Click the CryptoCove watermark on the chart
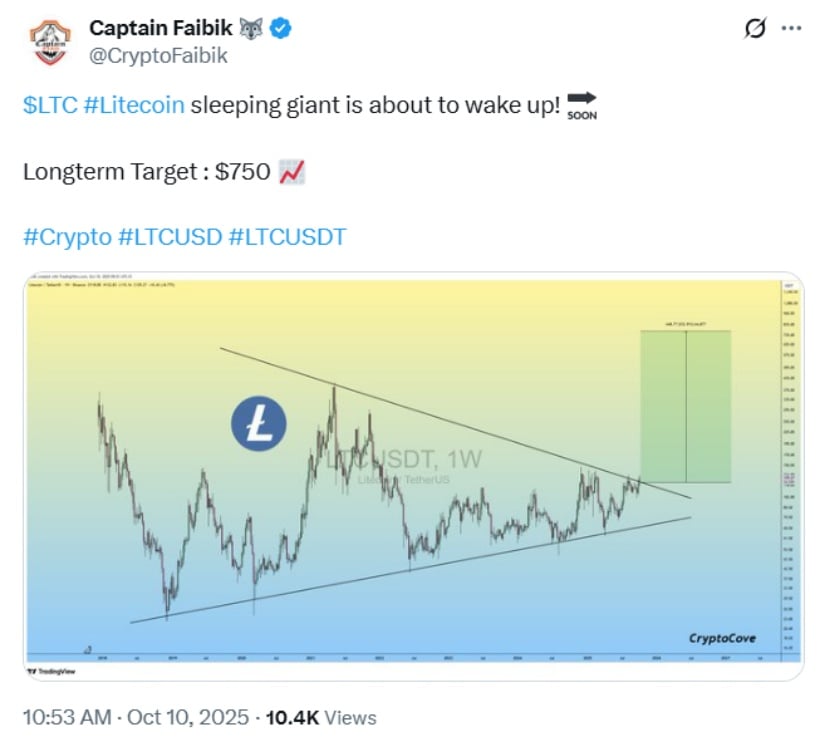The image size is (825, 737). click(x=722, y=638)
